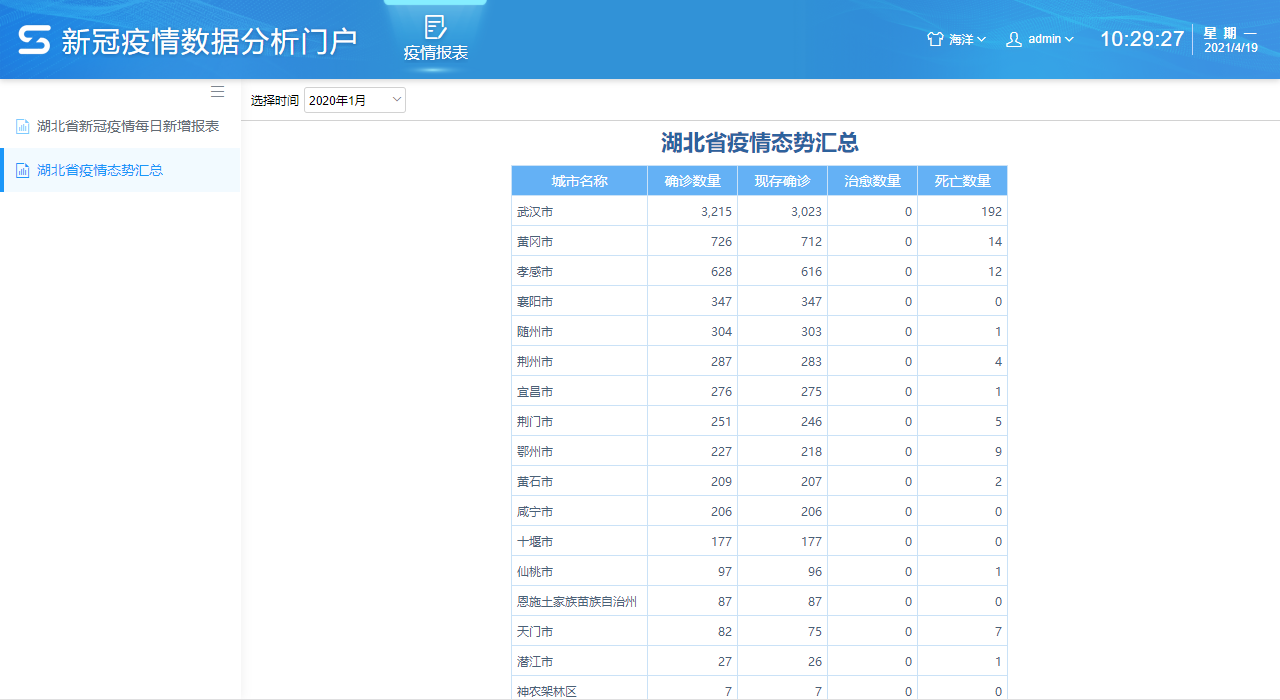Click chart icon beside 湖北省新冠疫情每日新增报表
Viewport: 1280px width, 700px height.
tap(22, 126)
